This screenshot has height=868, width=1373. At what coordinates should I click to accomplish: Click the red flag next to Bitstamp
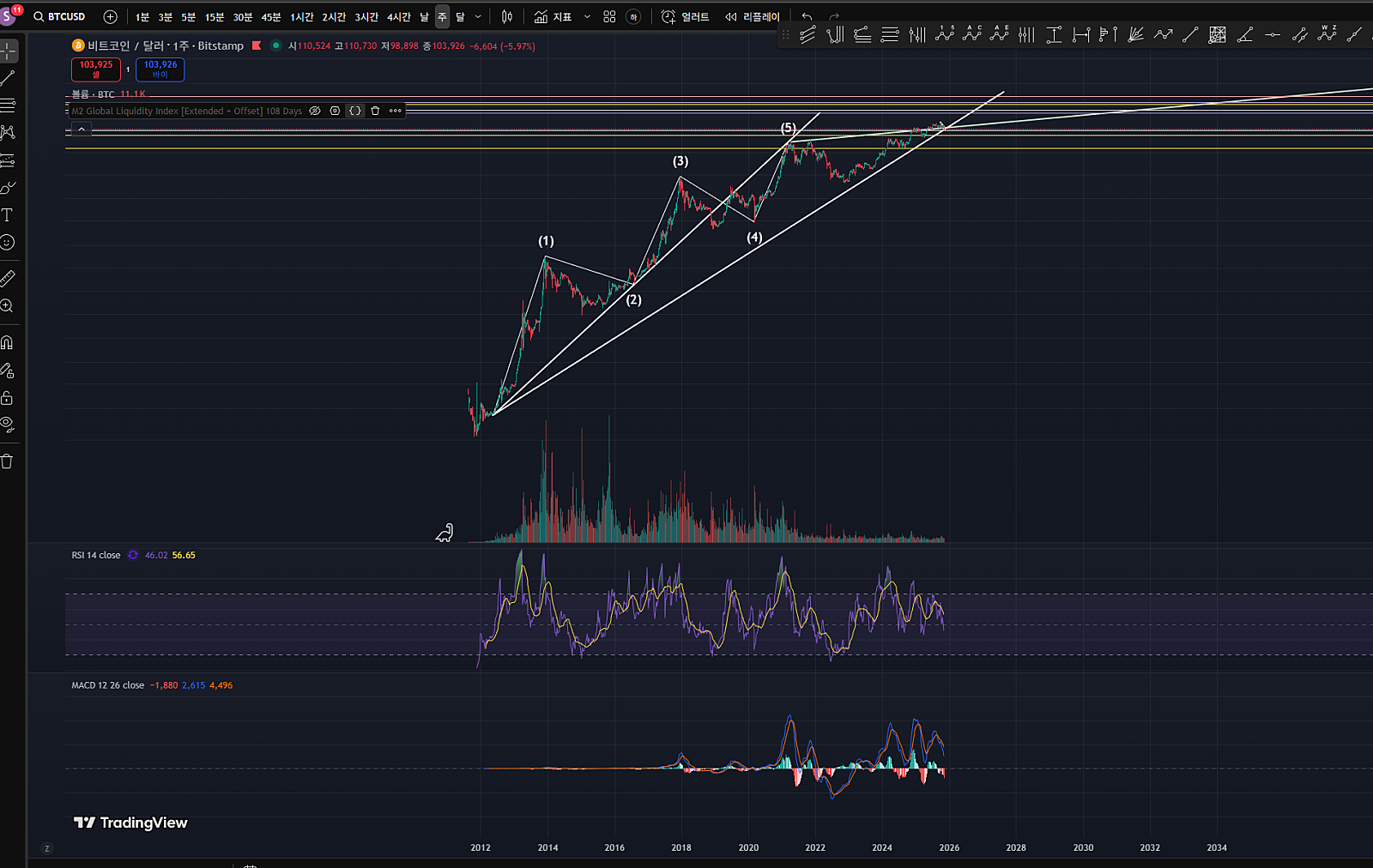pos(257,45)
